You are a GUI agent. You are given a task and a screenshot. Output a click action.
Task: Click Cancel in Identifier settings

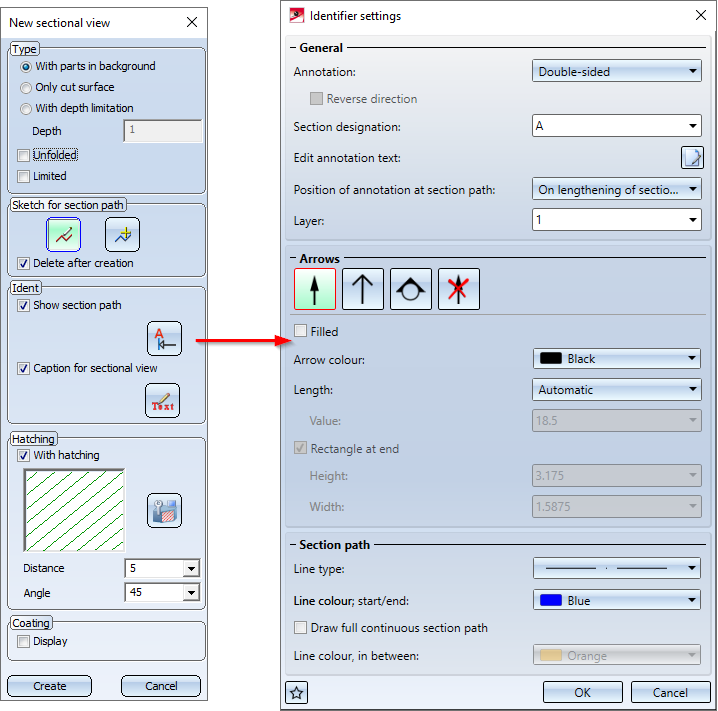tap(670, 692)
